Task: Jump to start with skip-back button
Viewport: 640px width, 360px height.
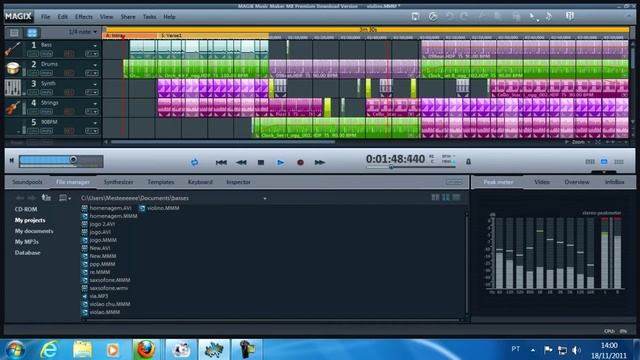Action: pos(221,162)
